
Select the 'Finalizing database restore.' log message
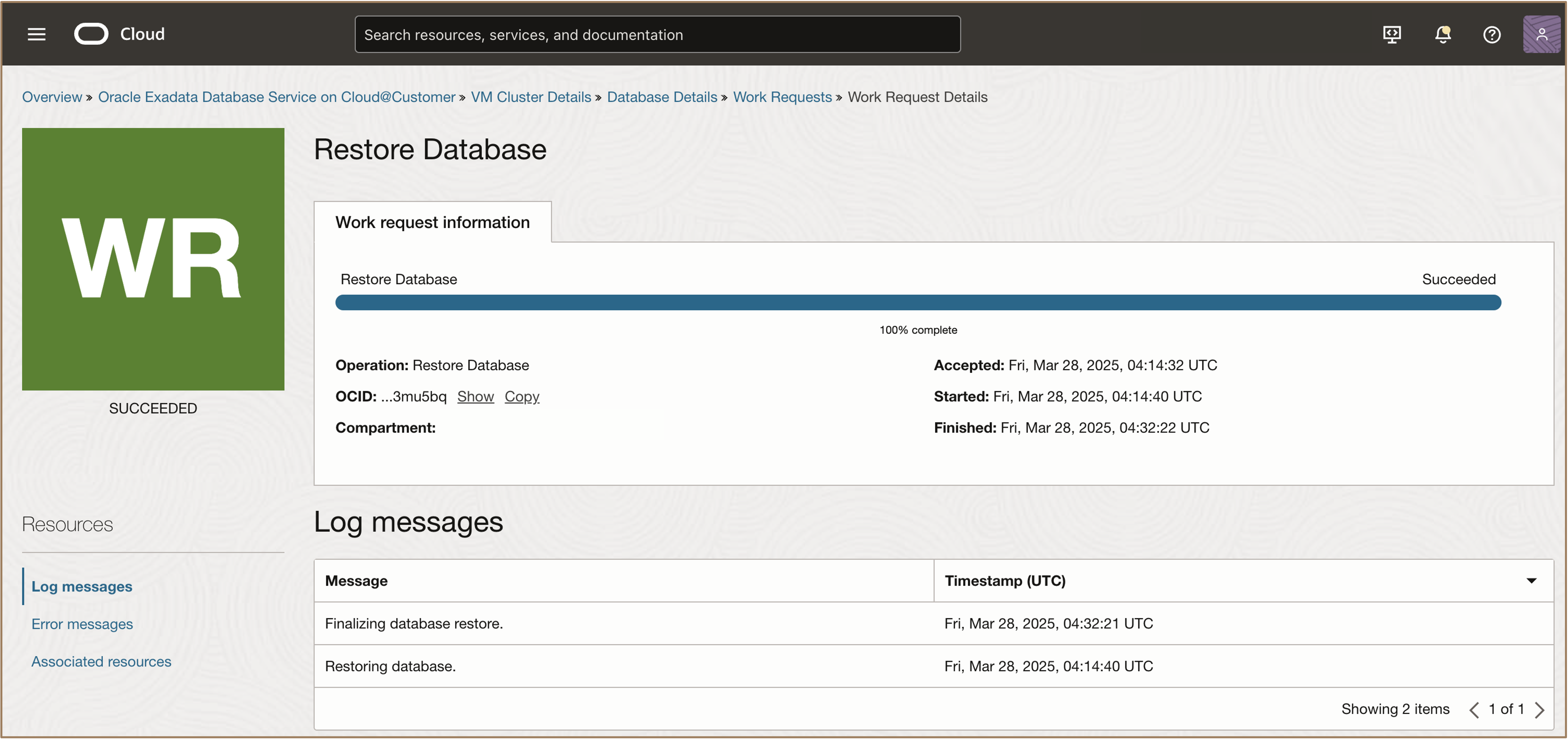point(414,623)
